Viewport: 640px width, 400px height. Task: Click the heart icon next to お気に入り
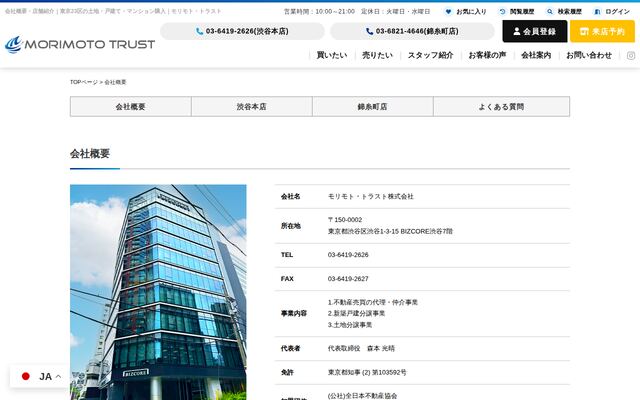pos(448,11)
